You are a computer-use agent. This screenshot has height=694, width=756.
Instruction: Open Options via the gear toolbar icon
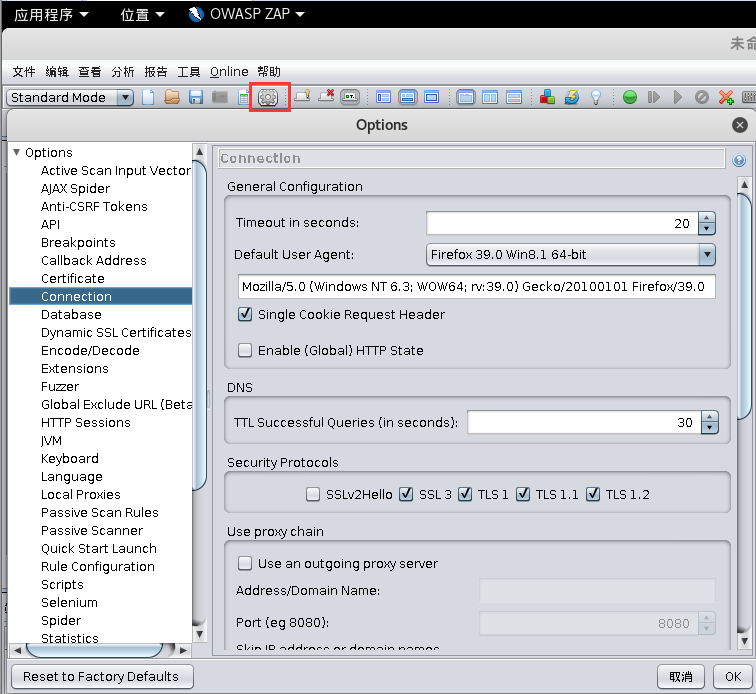point(268,97)
